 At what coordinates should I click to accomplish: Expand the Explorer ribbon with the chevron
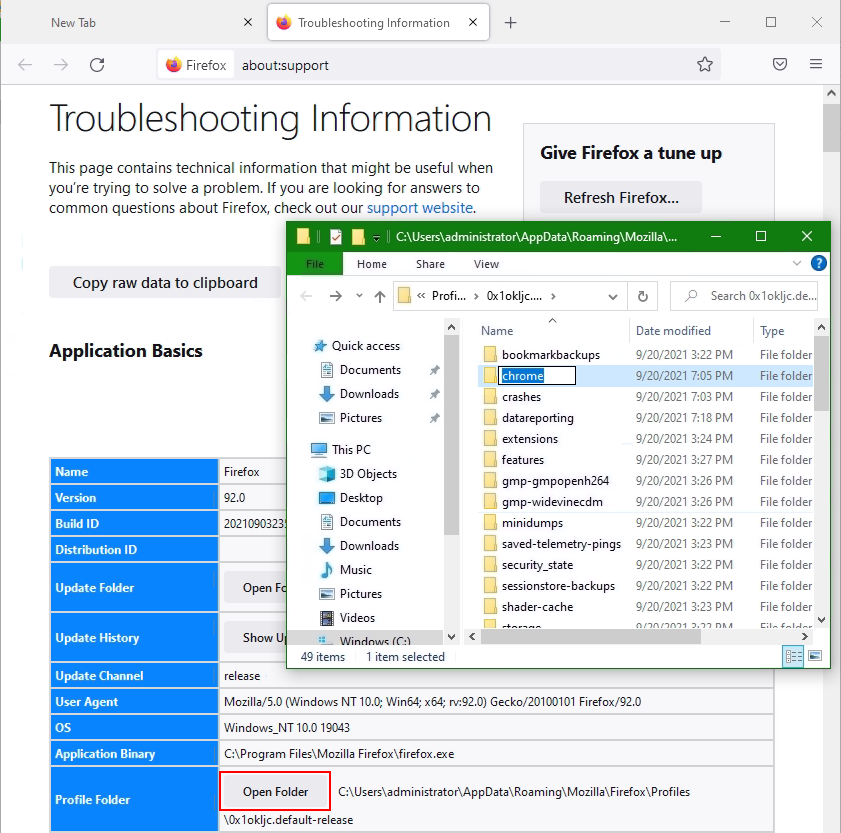coord(797,264)
